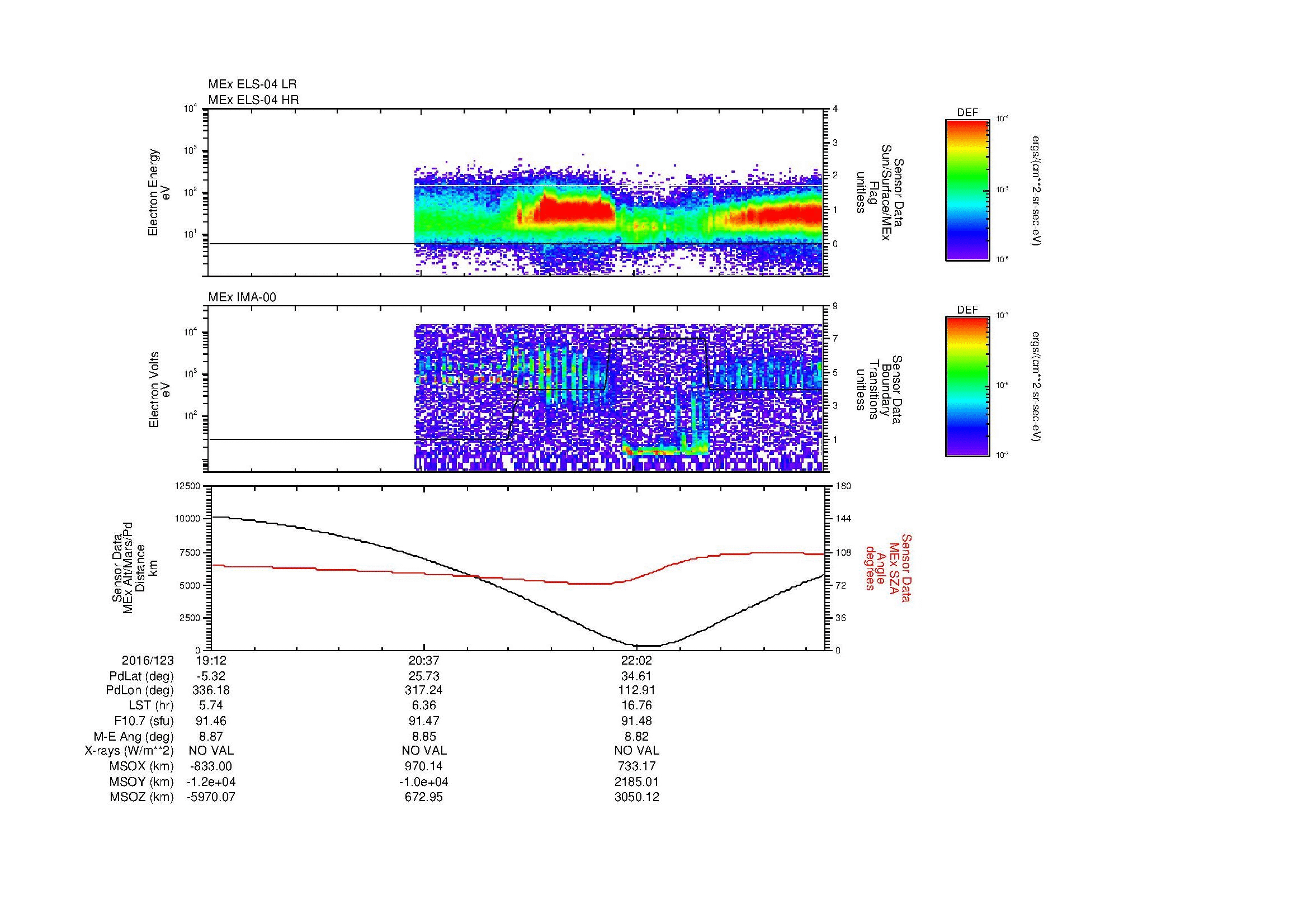1308x924 pixels.
Task: Click the LST value '16.76'
Action: coord(636,706)
